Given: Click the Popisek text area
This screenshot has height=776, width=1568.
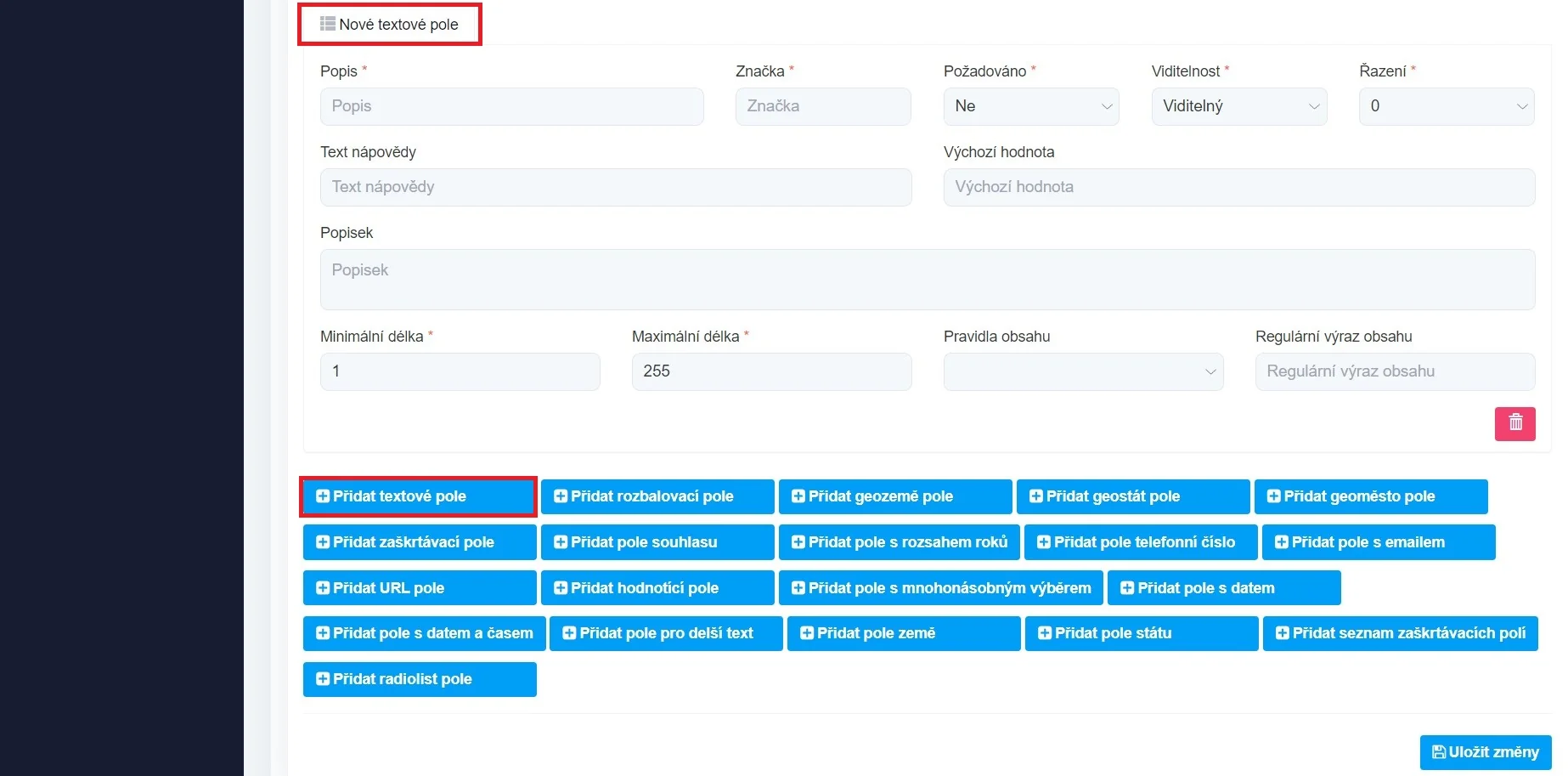Looking at the screenshot, I should (x=927, y=280).
